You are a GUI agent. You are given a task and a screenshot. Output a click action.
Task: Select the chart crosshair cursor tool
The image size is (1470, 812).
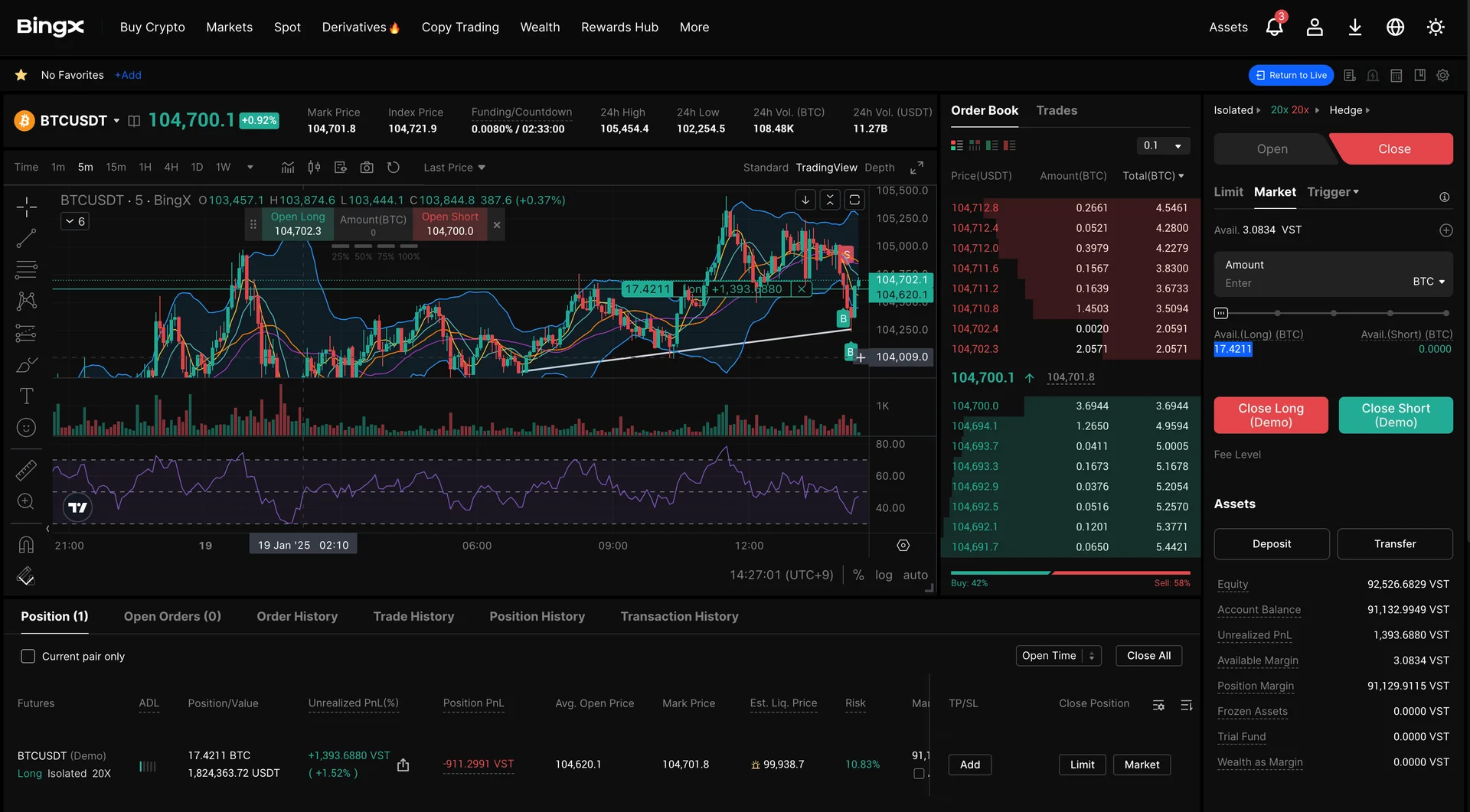(x=26, y=207)
